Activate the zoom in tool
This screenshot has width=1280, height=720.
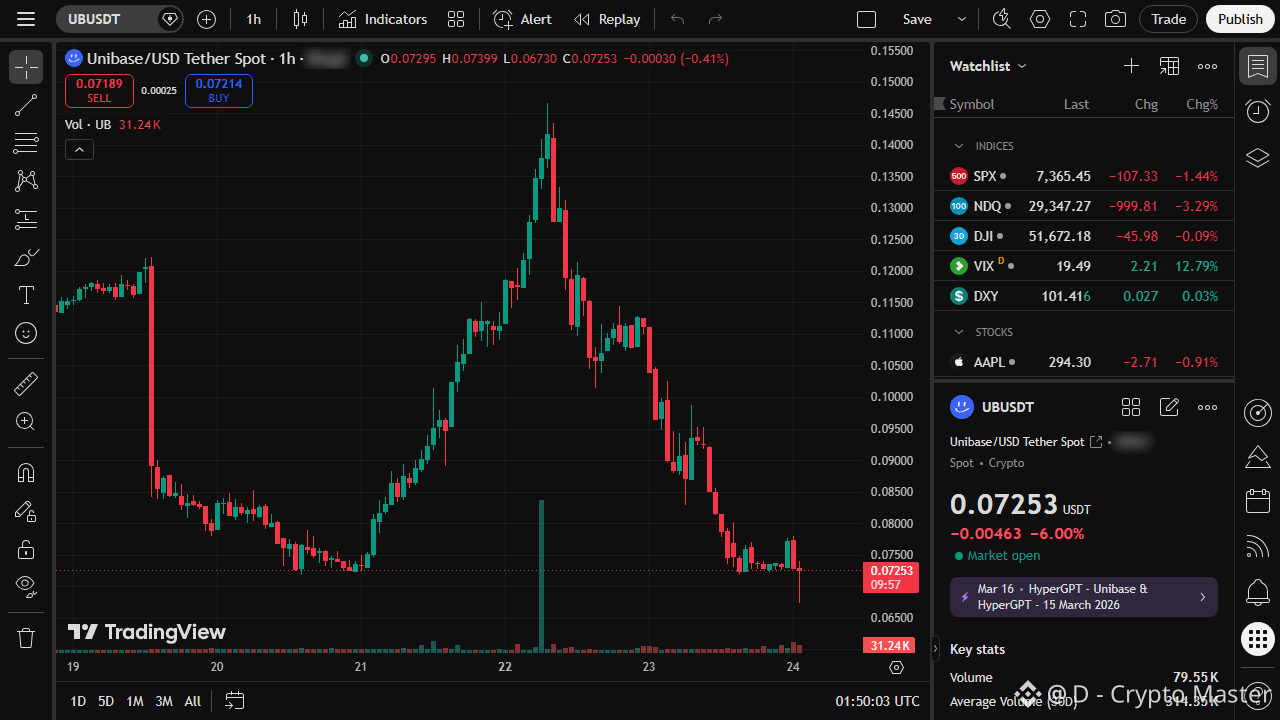[x=26, y=421]
